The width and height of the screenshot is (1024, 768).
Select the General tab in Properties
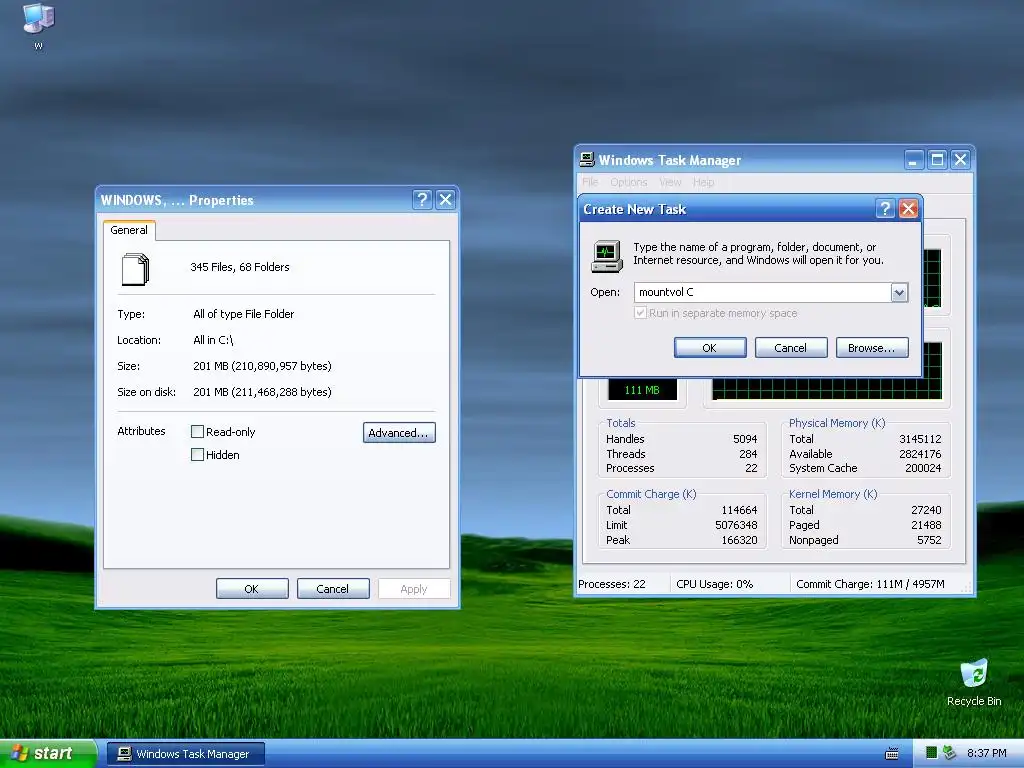129,230
